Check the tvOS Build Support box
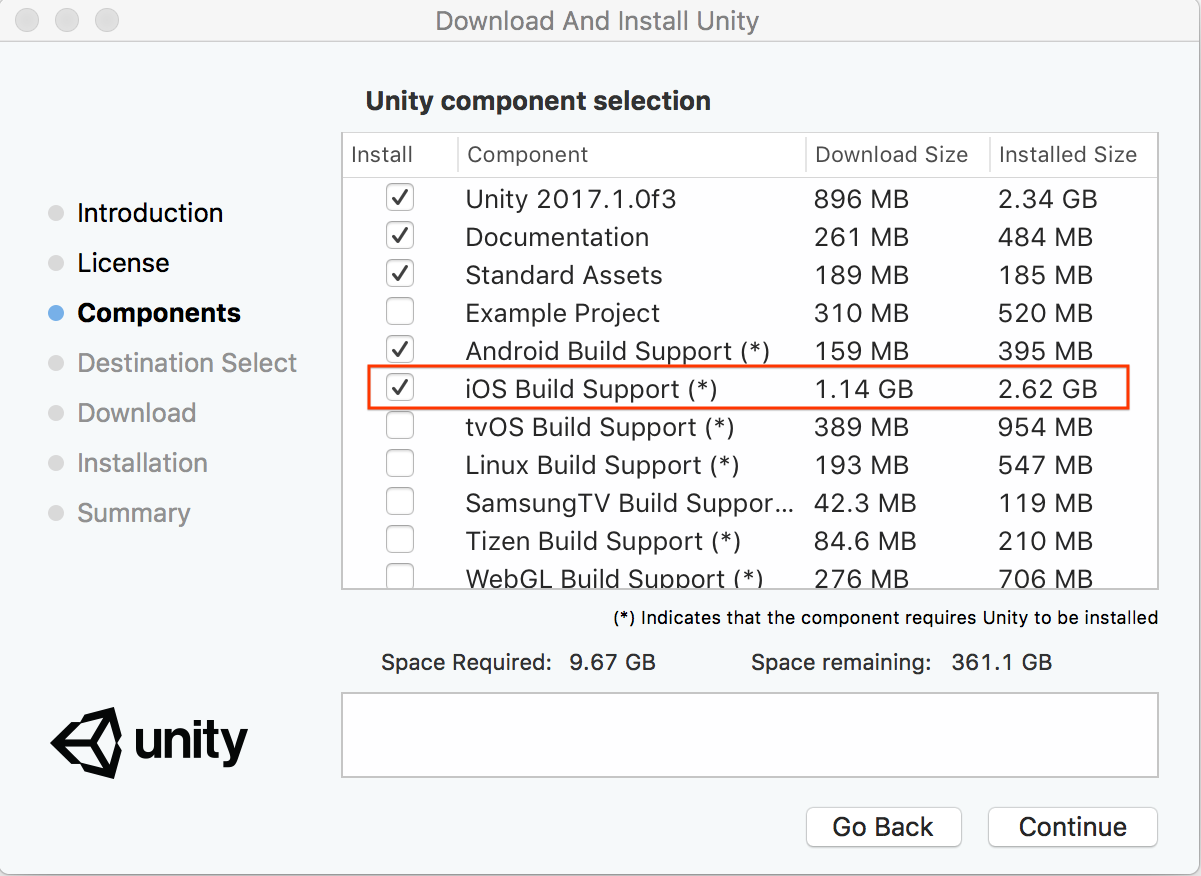The image size is (1201, 876). pos(400,426)
